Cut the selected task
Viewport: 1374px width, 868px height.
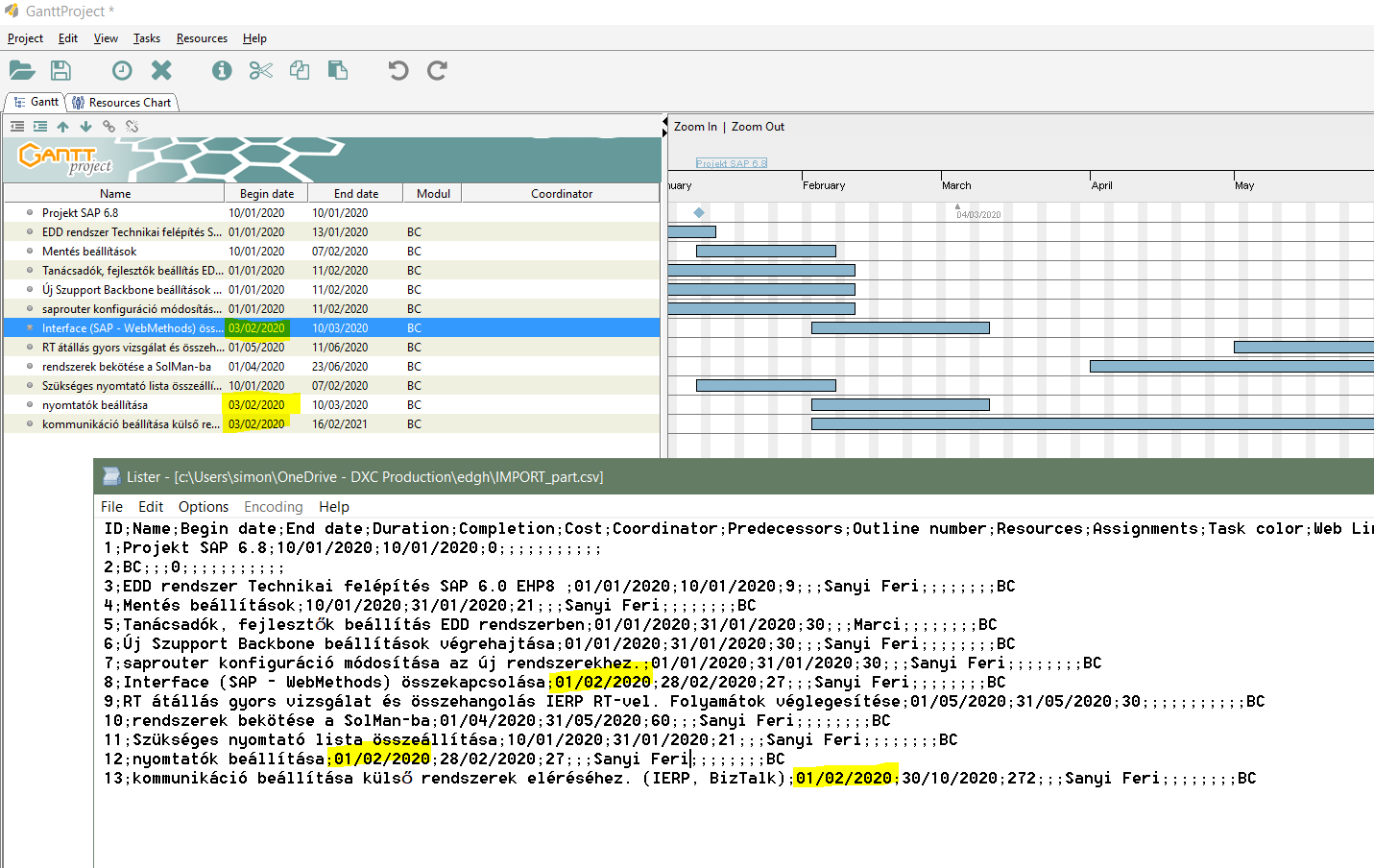pyautogui.click(x=260, y=70)
